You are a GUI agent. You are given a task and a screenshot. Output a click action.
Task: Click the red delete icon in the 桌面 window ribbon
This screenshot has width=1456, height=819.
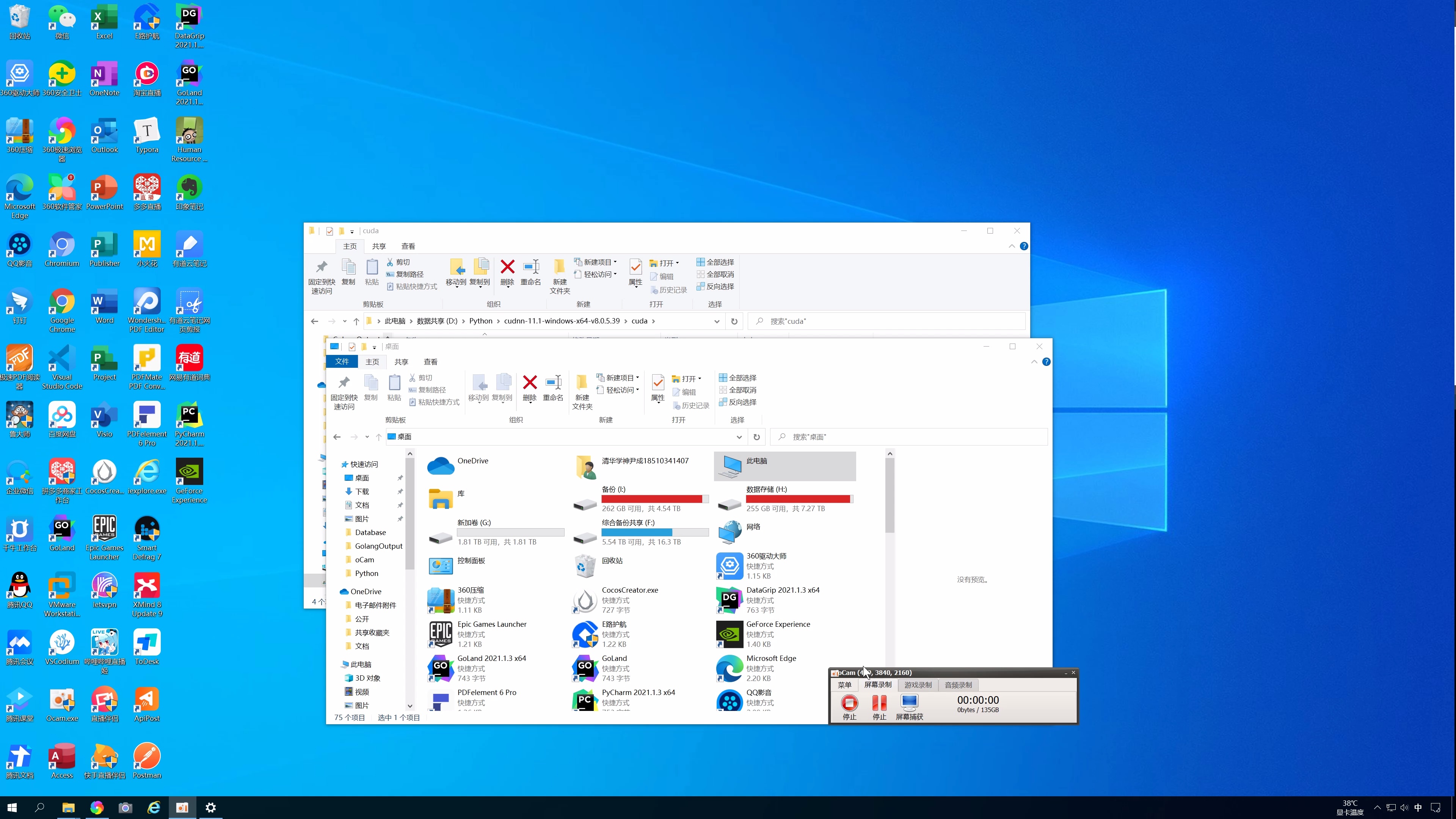(x=530, y=383)
